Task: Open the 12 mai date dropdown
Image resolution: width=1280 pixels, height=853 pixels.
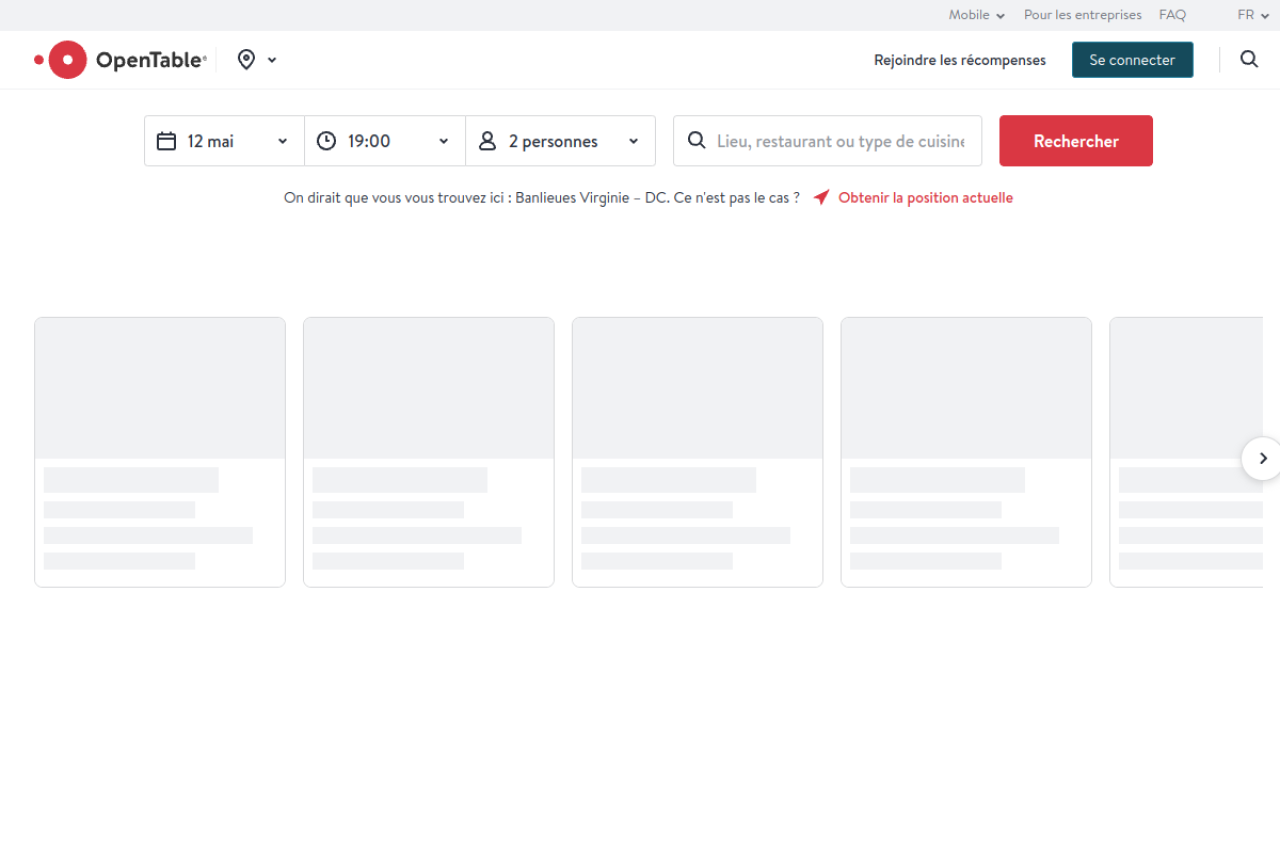Action: (x=225, y=141)
